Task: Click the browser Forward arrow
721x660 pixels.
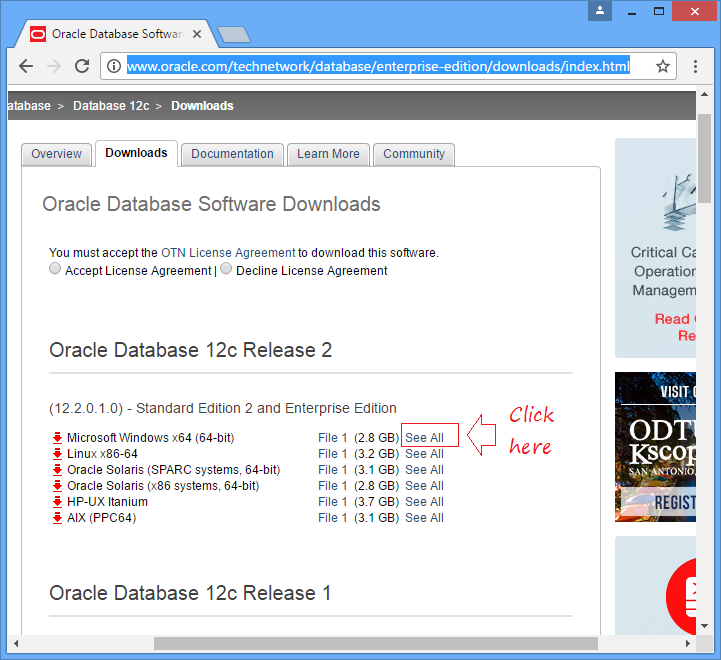Action: [x=54, y=66]
